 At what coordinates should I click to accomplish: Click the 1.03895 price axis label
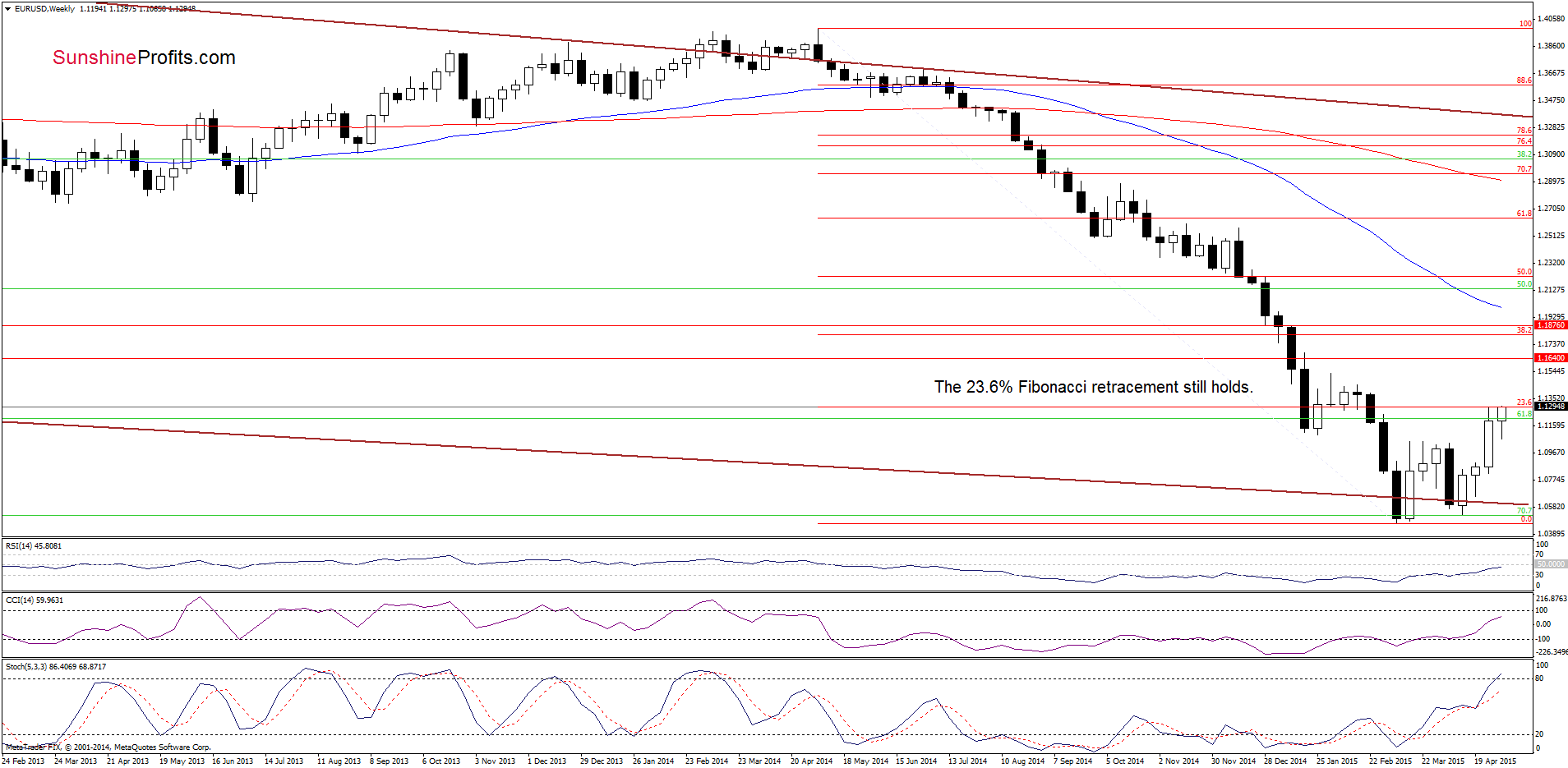(1551, 534)
